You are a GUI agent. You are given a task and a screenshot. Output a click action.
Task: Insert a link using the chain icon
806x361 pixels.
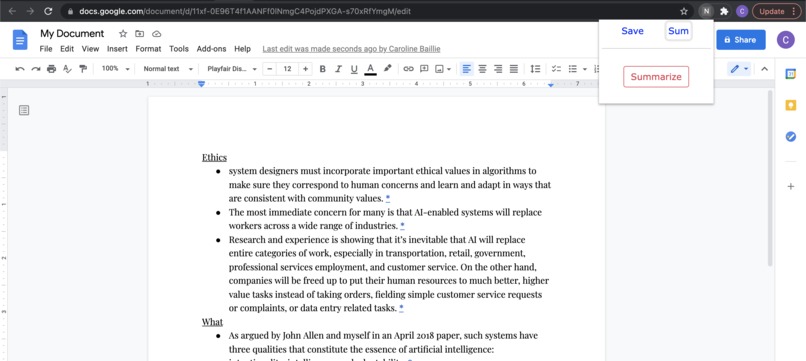tap(408, 68)
